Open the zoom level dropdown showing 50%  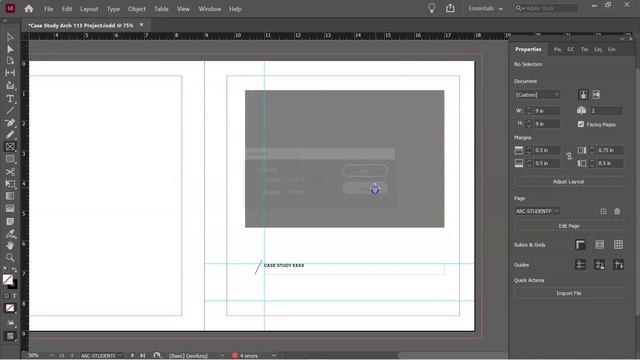(x=51, y=356)
